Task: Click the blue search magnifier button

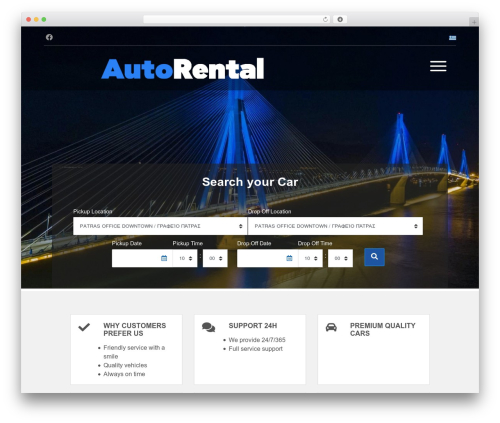Action: 374,257
